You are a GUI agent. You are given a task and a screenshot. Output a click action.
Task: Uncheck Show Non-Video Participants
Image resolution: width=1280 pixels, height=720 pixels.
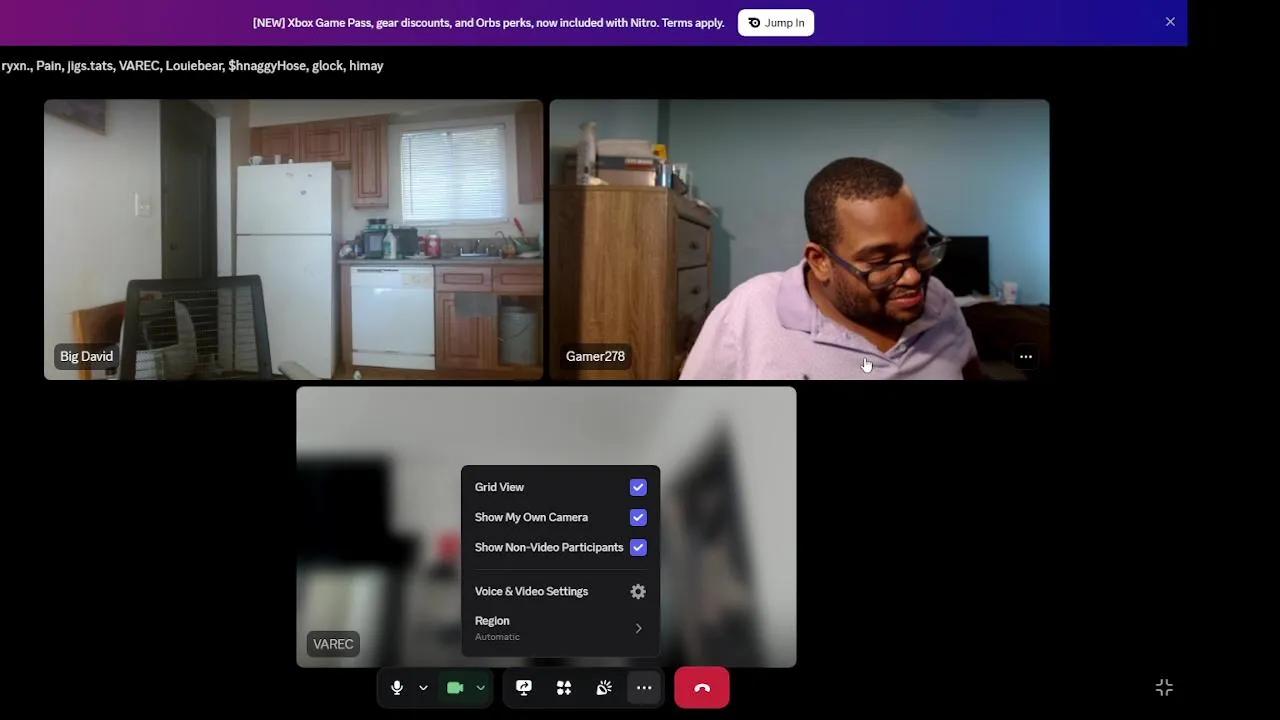point(638,547)
